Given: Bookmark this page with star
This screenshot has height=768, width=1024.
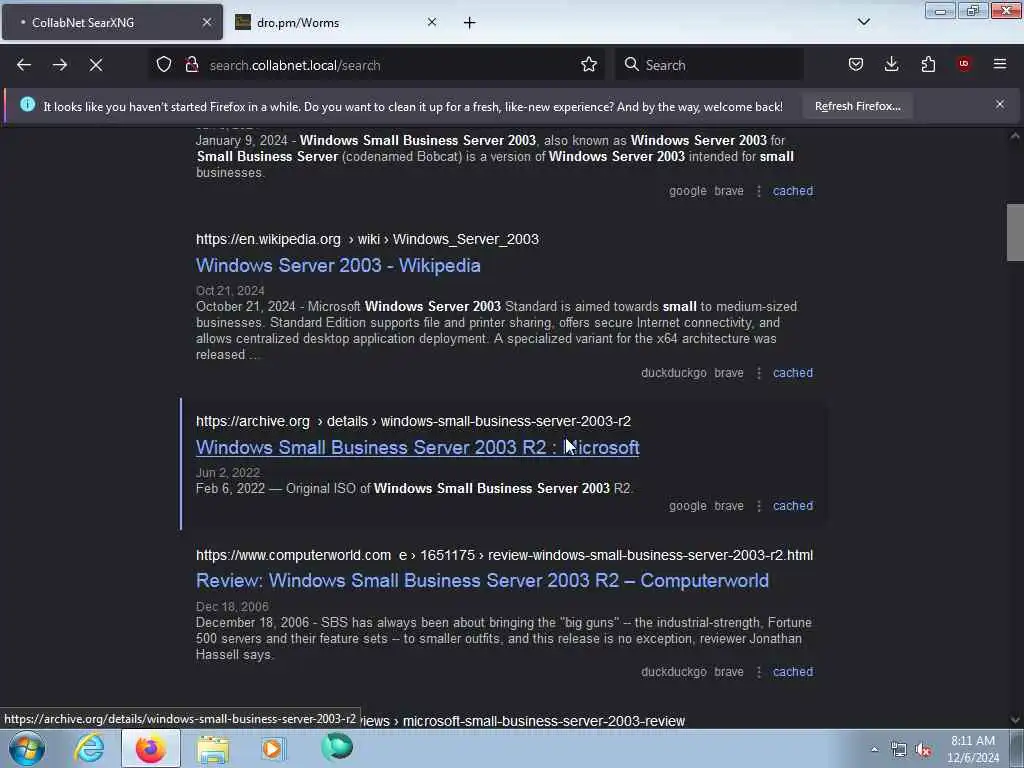Looking at the screenshot, I should tap(589, 65).
